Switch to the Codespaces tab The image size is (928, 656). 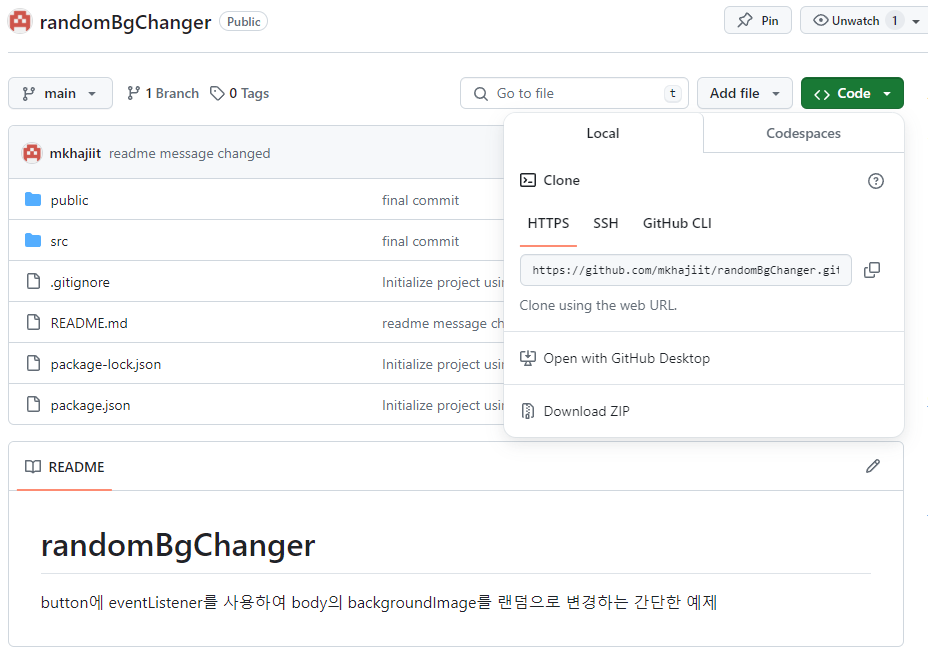(x=802, y=133)
